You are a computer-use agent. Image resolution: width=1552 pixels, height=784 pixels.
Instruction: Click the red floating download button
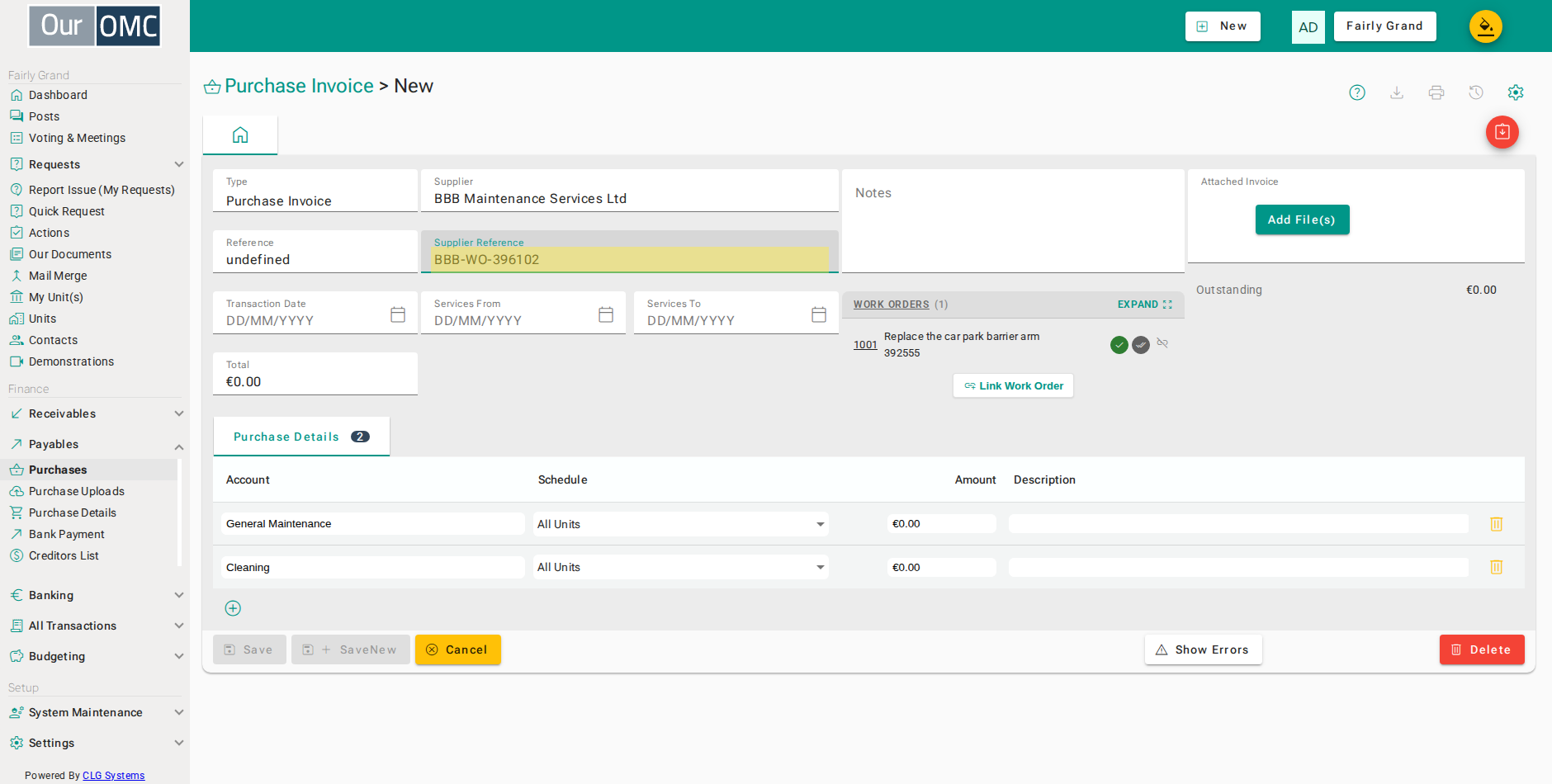[x=1502, y=132]
